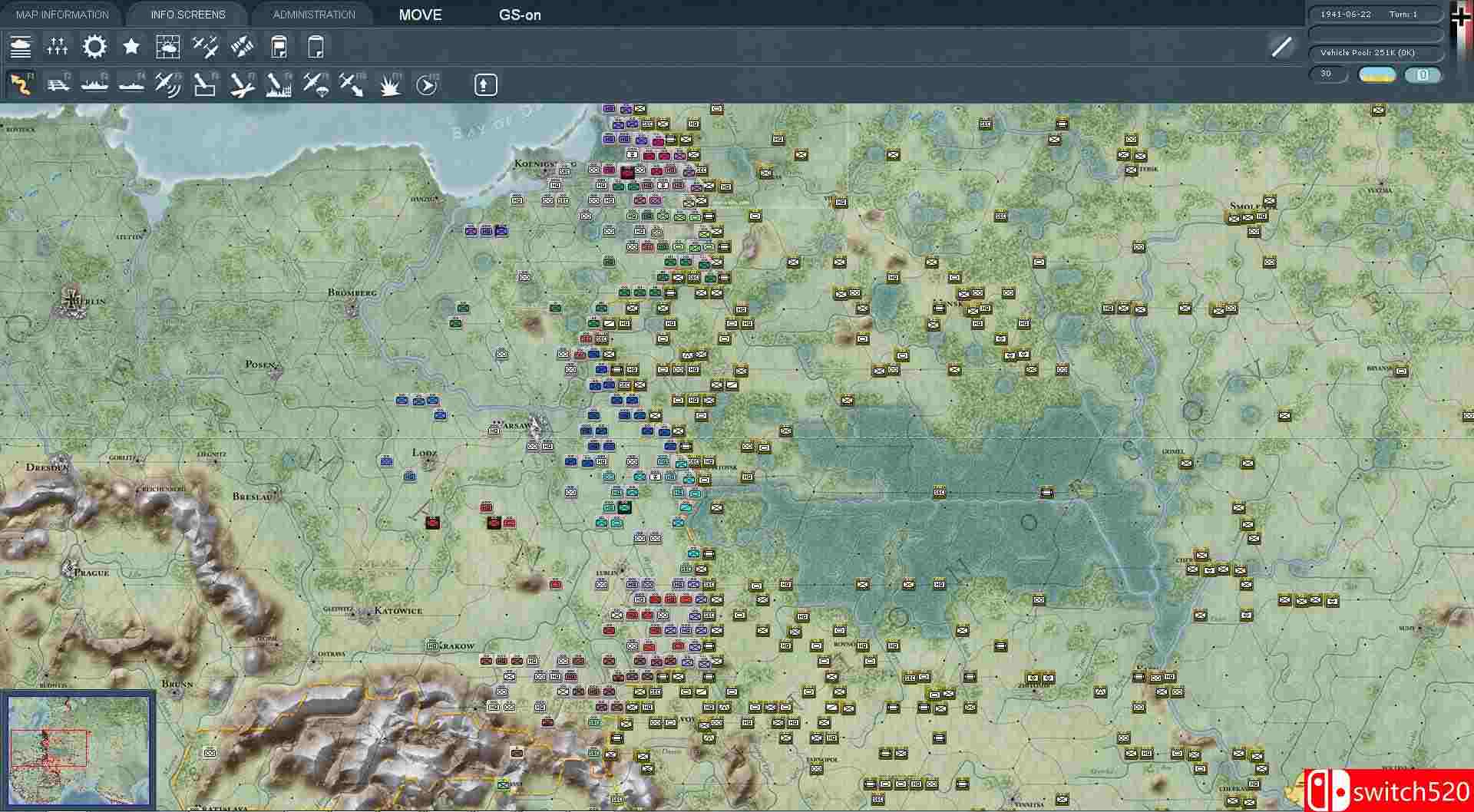Toggle the diagonal line button
Viewport: 1474px width, 812px height.
[1281, 47]
